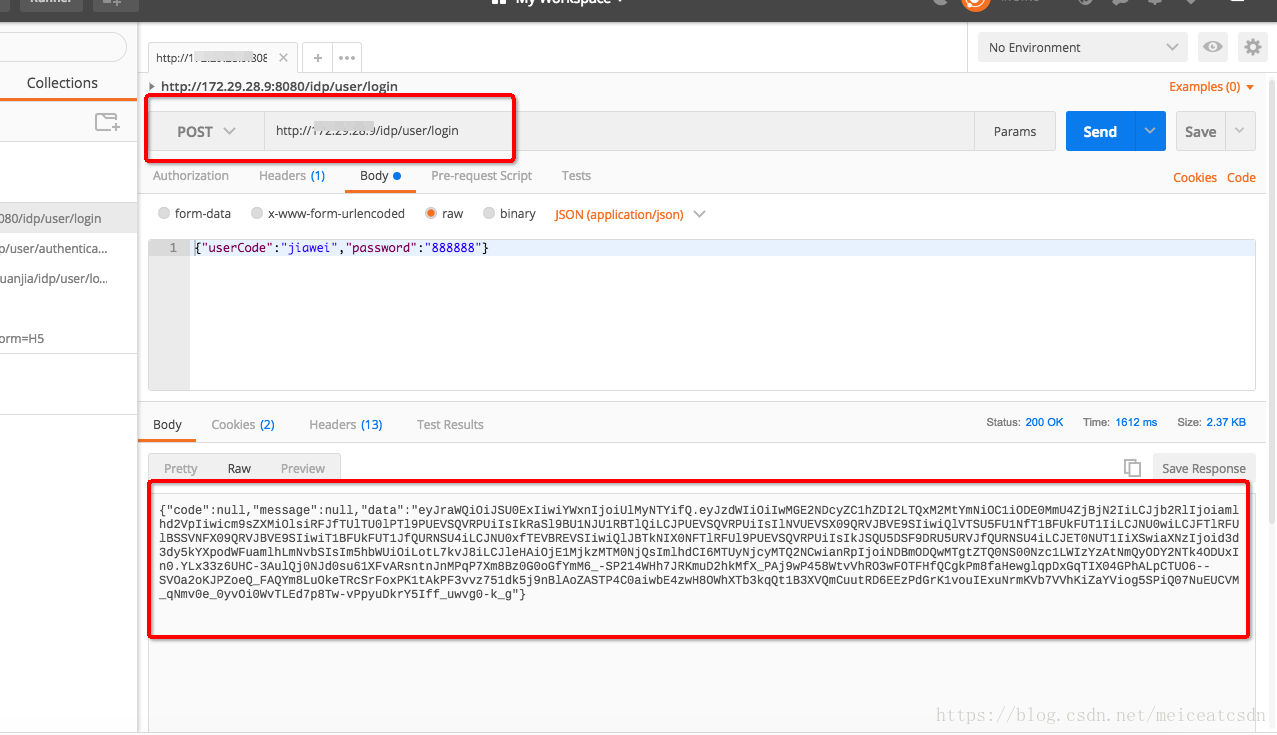The height and width of the screenshot is (735, 1277).
Task: Click the request title http://172.29.28.9:8080/idp/user/login
Action: tap(279, 86)
